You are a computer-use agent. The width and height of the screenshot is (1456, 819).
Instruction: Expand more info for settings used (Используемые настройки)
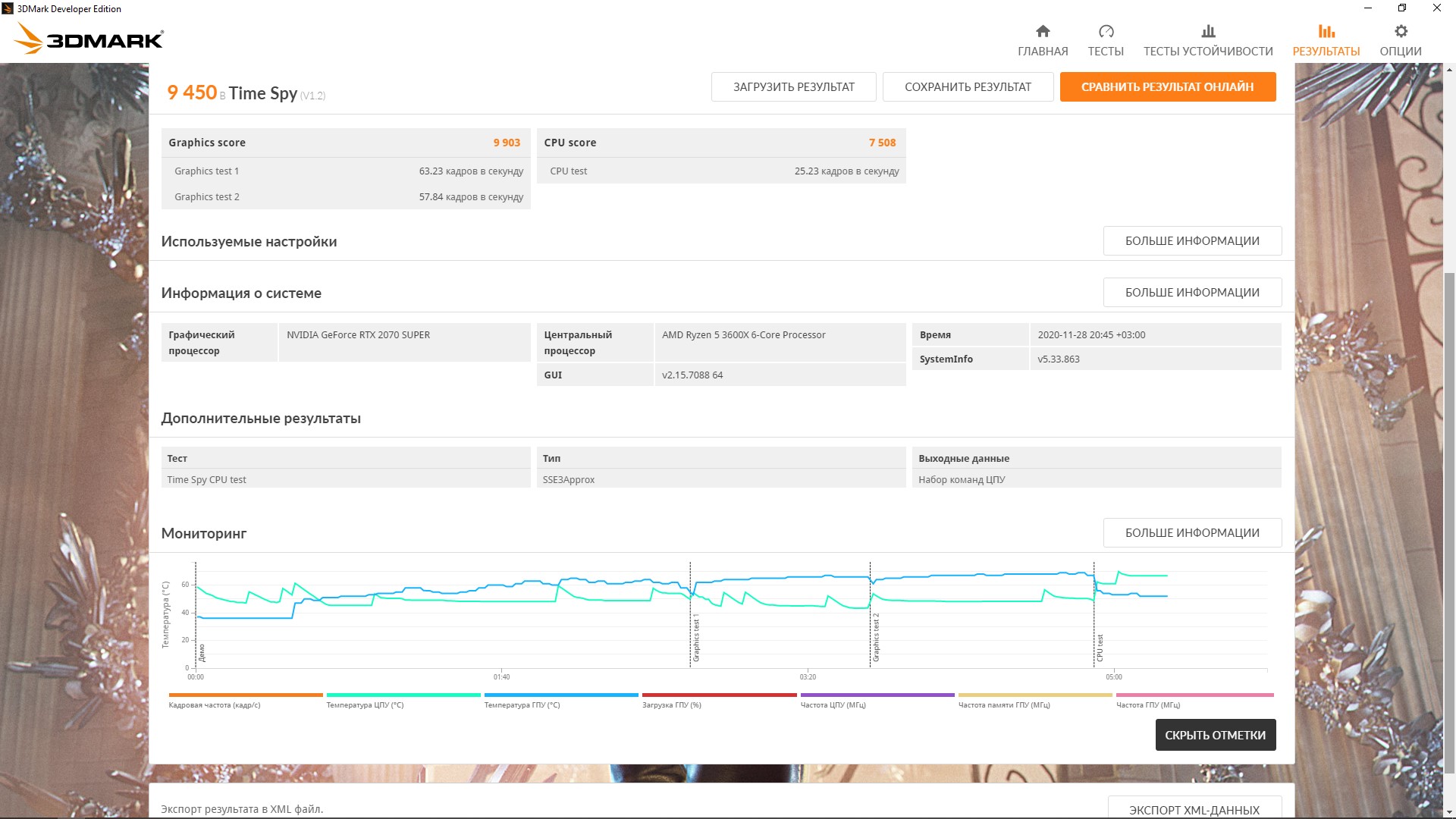[1192, 241]
